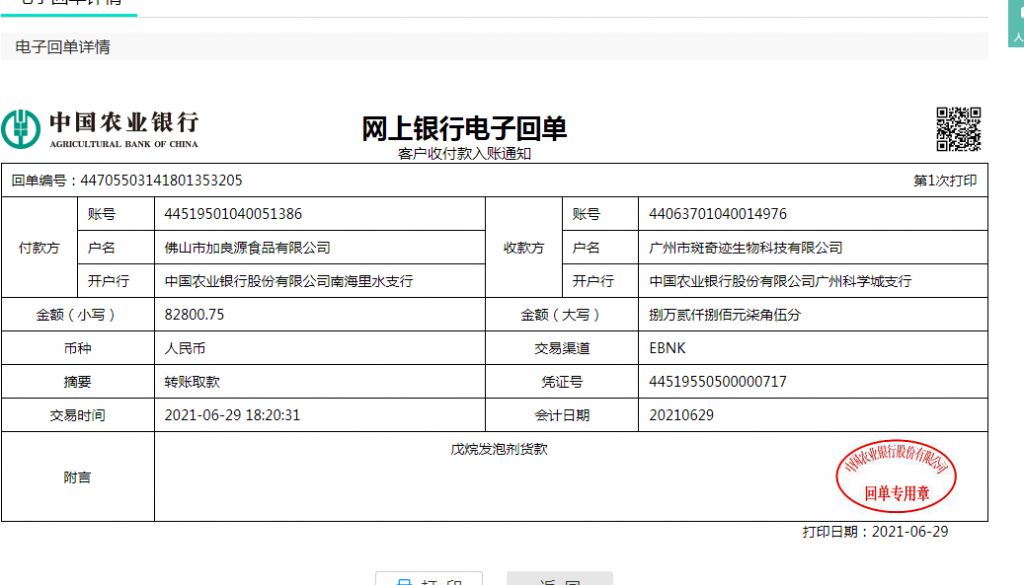Click the print date 2021-06-29

(x=910, y=531)
